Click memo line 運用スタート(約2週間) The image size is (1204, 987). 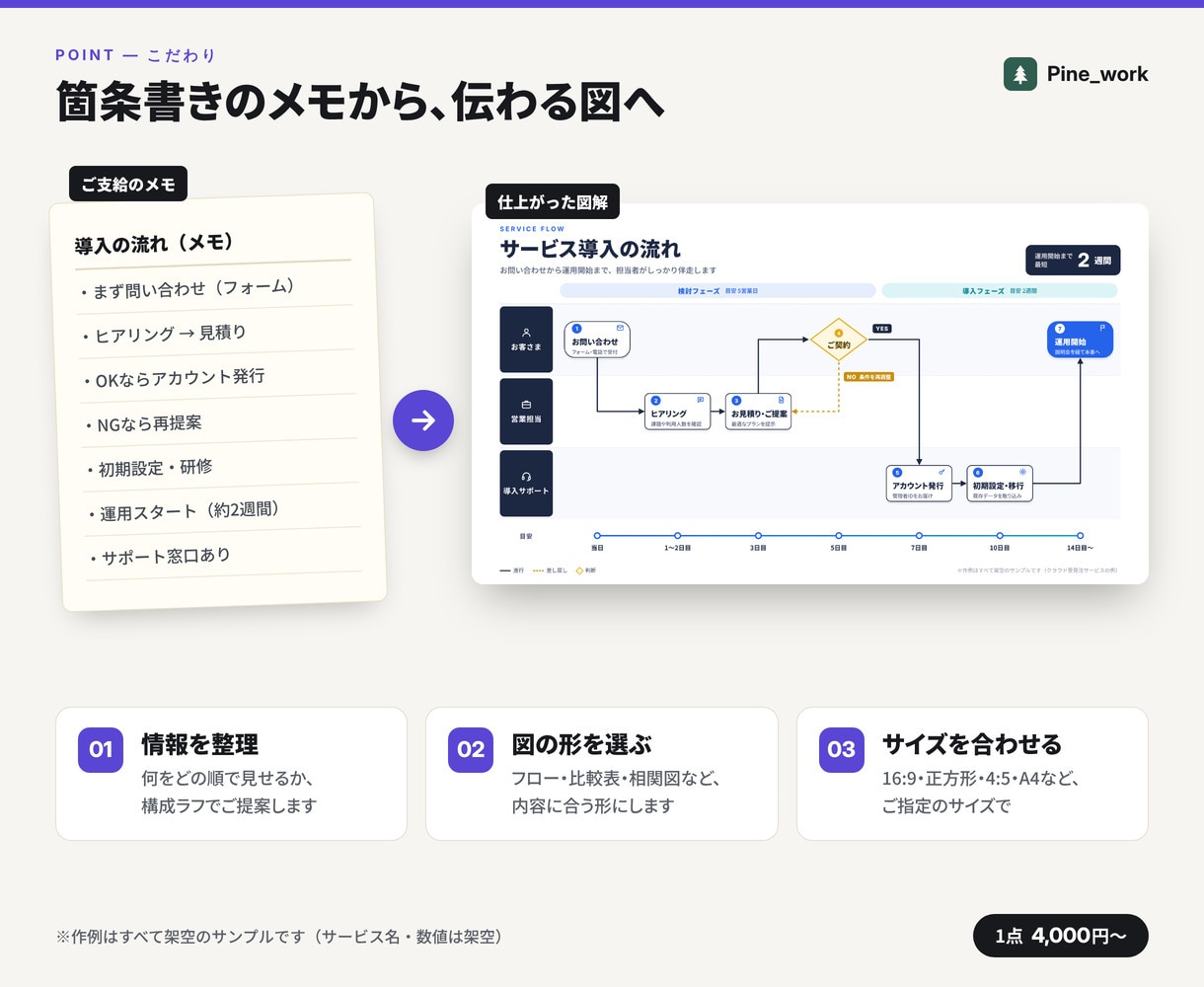(185, 511)
